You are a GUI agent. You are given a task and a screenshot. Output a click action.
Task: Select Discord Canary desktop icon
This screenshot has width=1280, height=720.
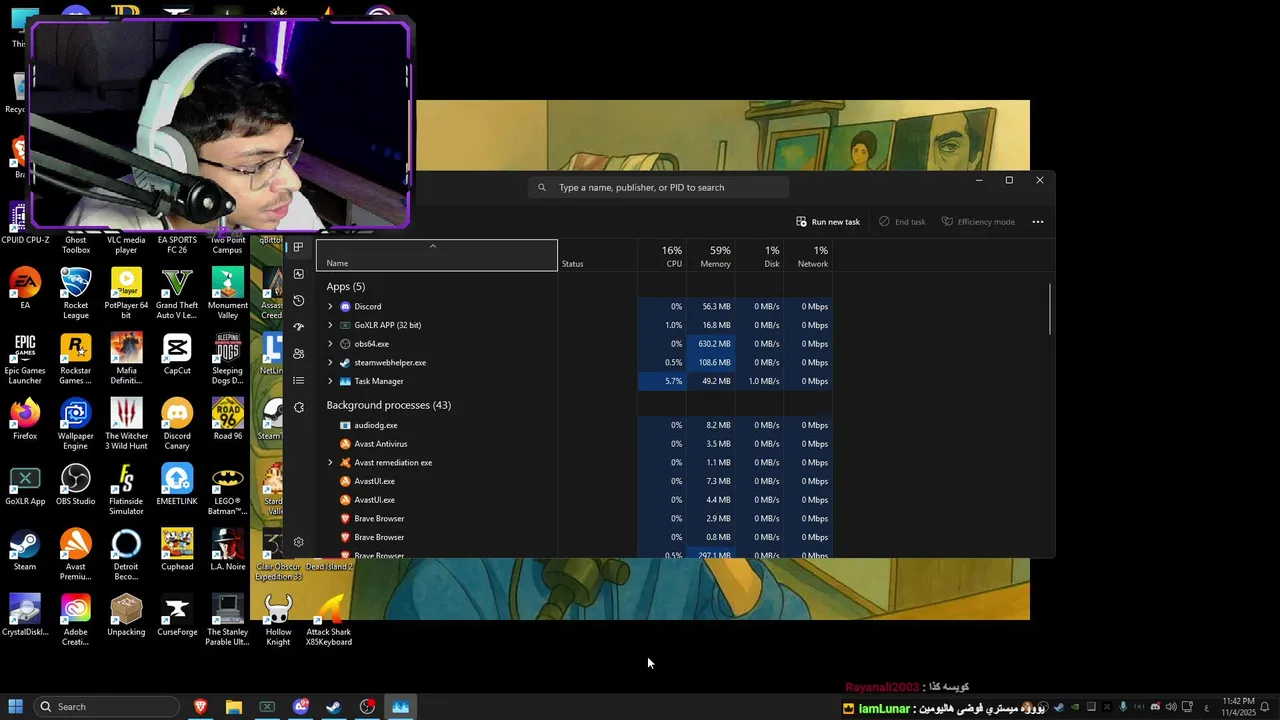tap(177, 424)
